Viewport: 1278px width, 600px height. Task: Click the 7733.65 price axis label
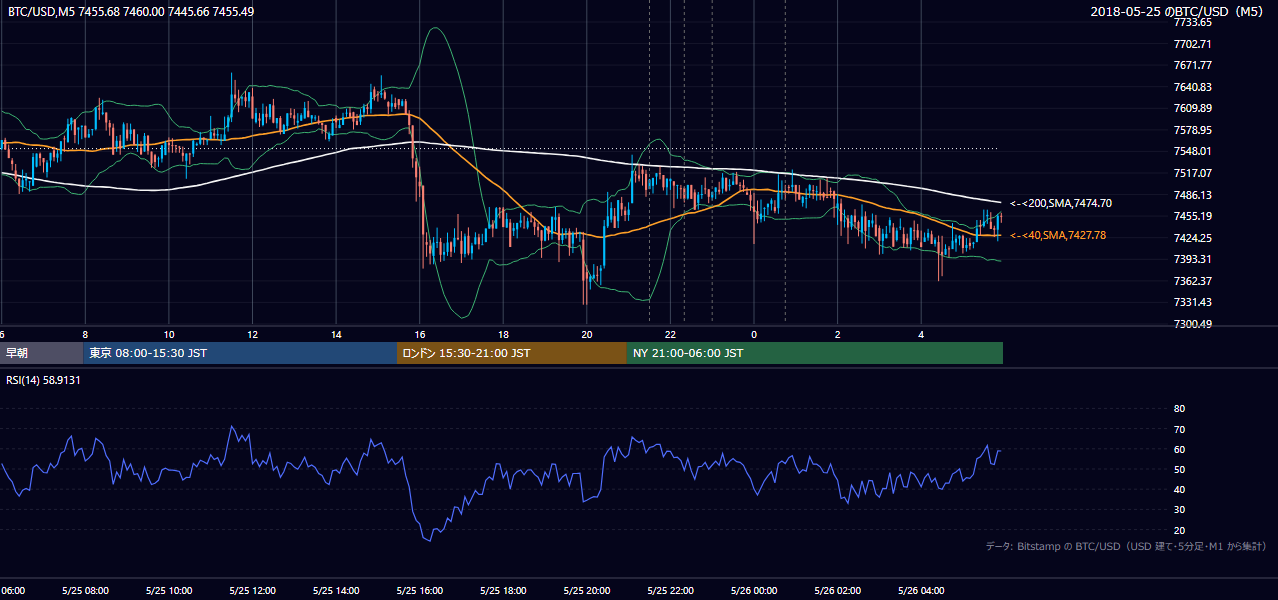pyautogui.click(x=1193, y=22)
